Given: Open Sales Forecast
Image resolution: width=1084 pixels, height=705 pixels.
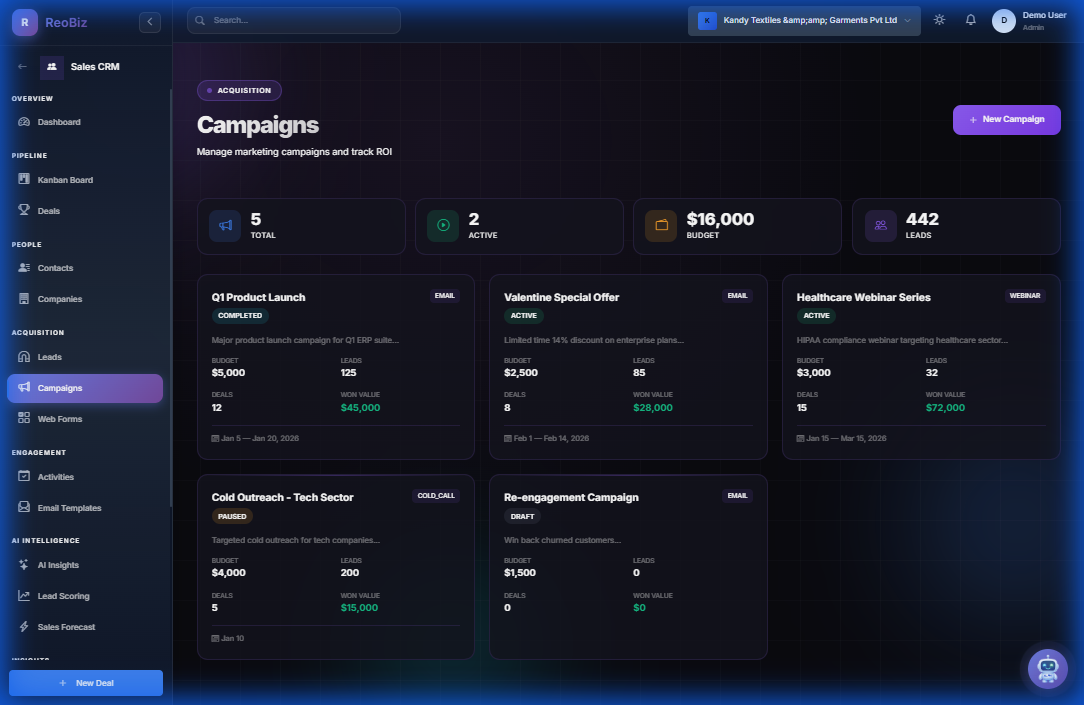Looking at the screenshot, I should click(x=68, y=627).
